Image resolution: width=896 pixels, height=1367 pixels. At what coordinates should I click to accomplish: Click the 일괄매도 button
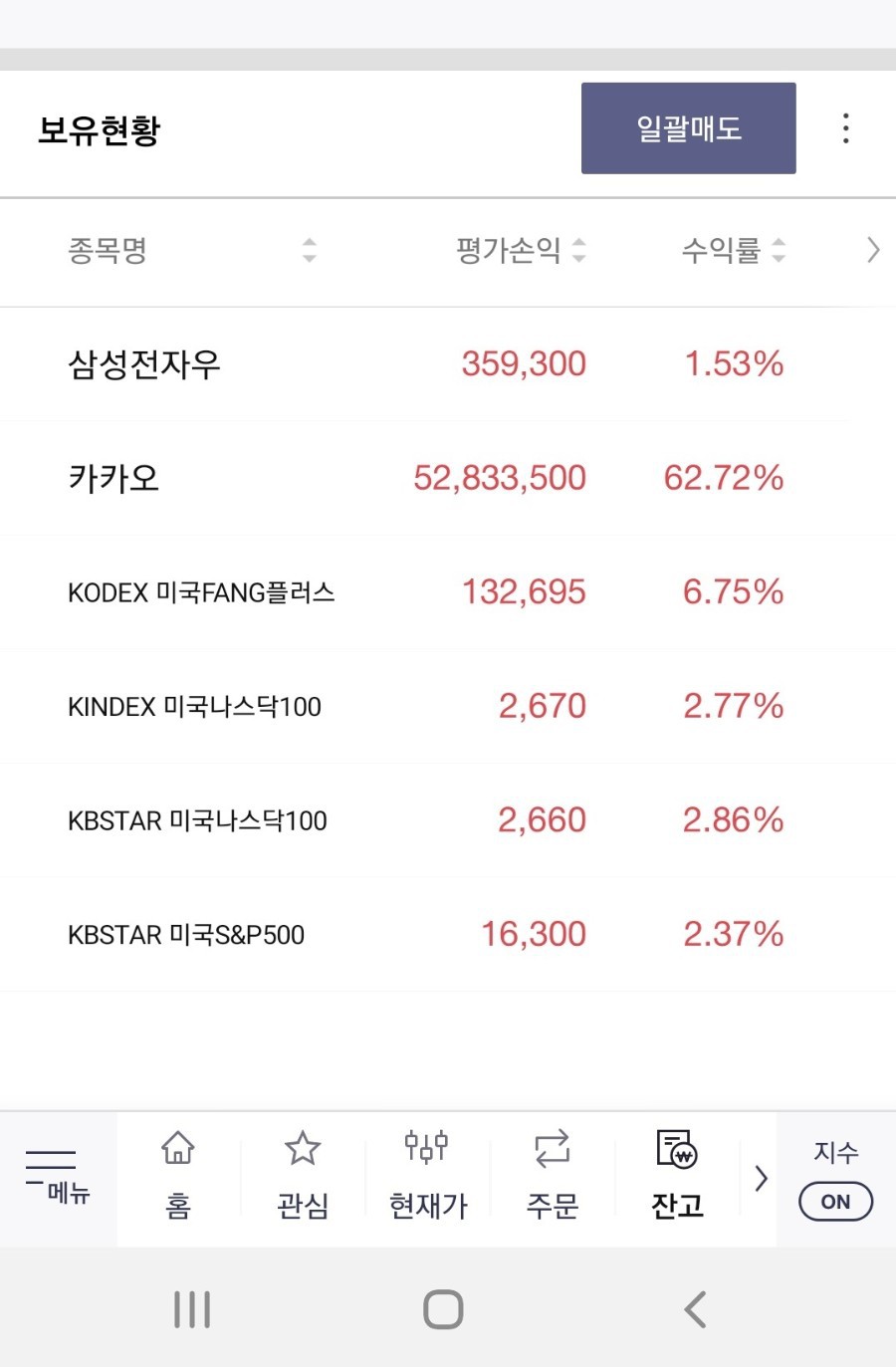(689, 128)
